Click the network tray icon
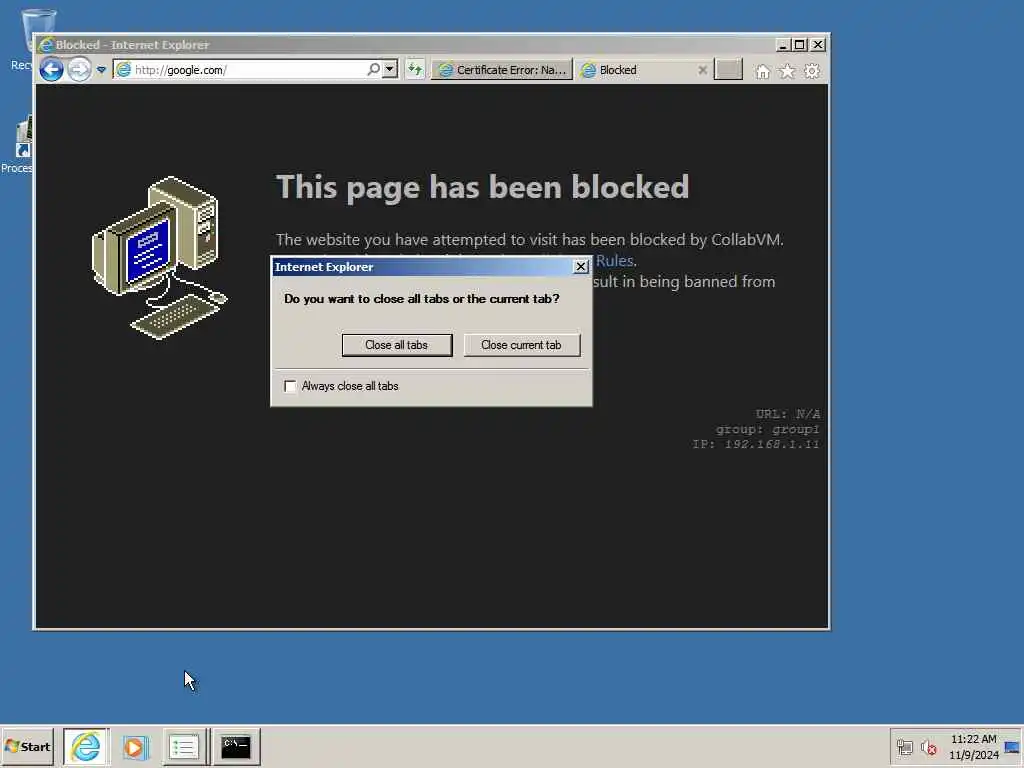This screenshot has width=1024, height=768. pyautogui.click(x=904, y=747)
